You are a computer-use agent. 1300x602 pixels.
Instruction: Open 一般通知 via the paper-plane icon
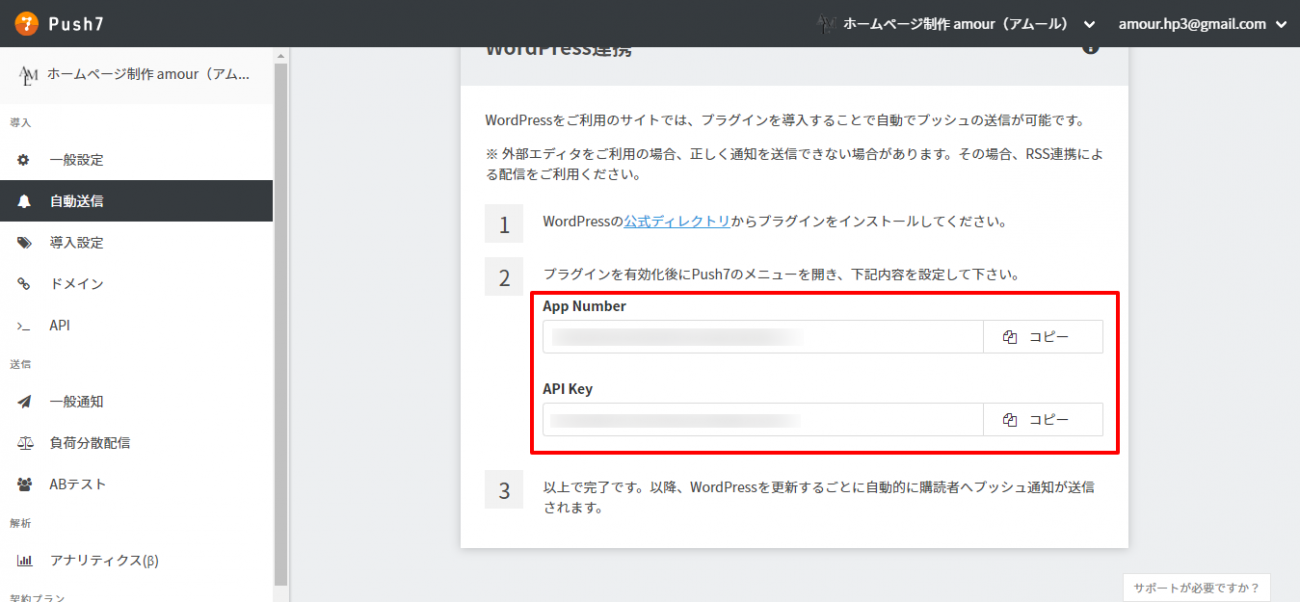pyautogui.click(x=23, y=401)
